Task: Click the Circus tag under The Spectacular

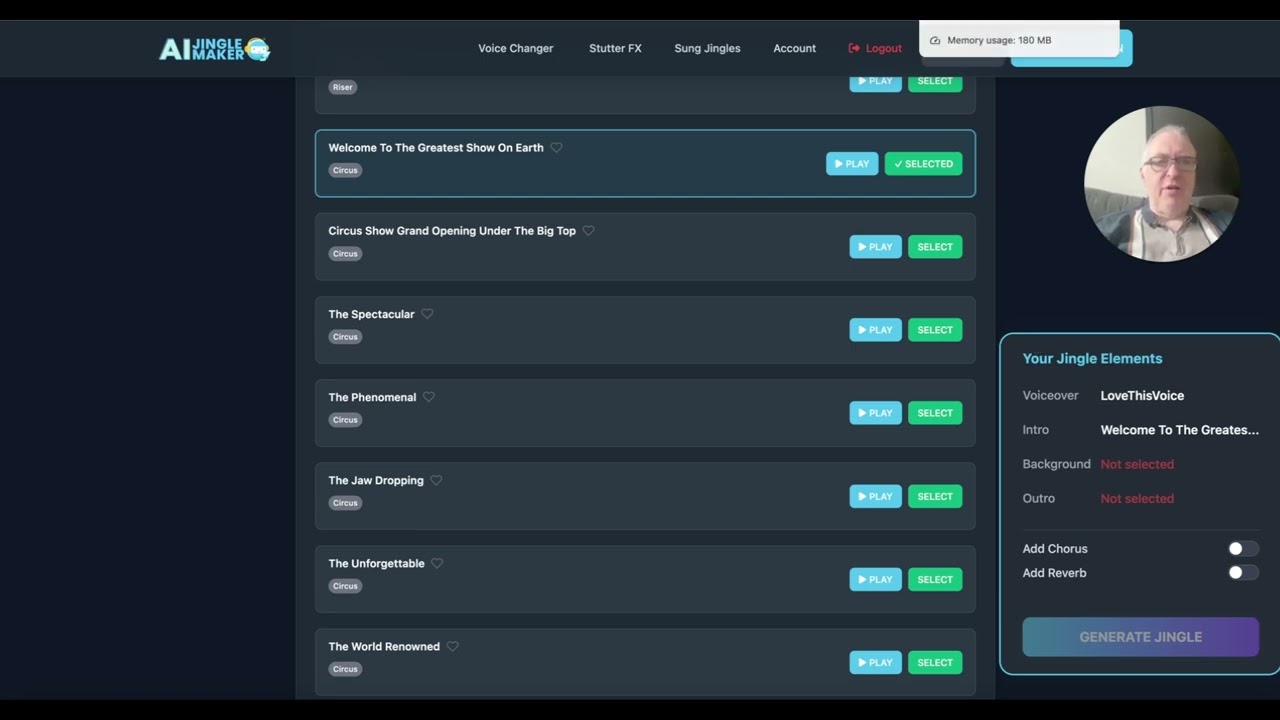Action: point(345,337)
